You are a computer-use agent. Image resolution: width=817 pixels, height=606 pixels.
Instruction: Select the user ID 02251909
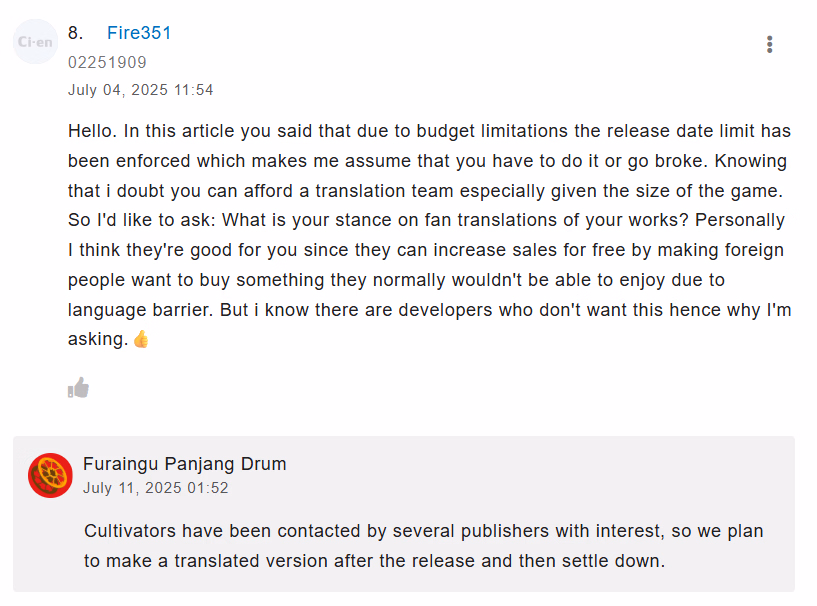107,62
